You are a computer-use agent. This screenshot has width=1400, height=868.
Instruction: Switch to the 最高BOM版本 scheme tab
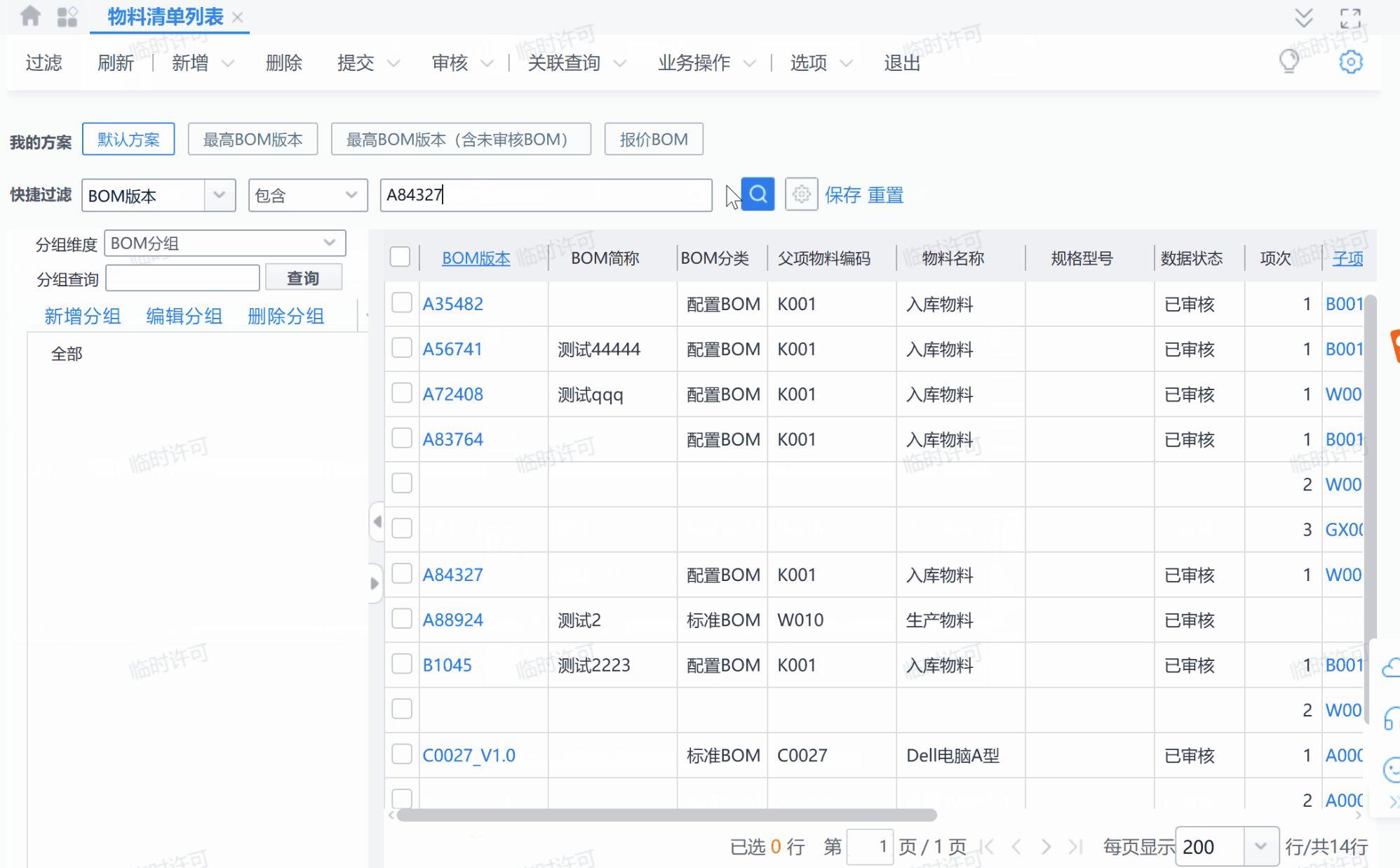point(253,139)
